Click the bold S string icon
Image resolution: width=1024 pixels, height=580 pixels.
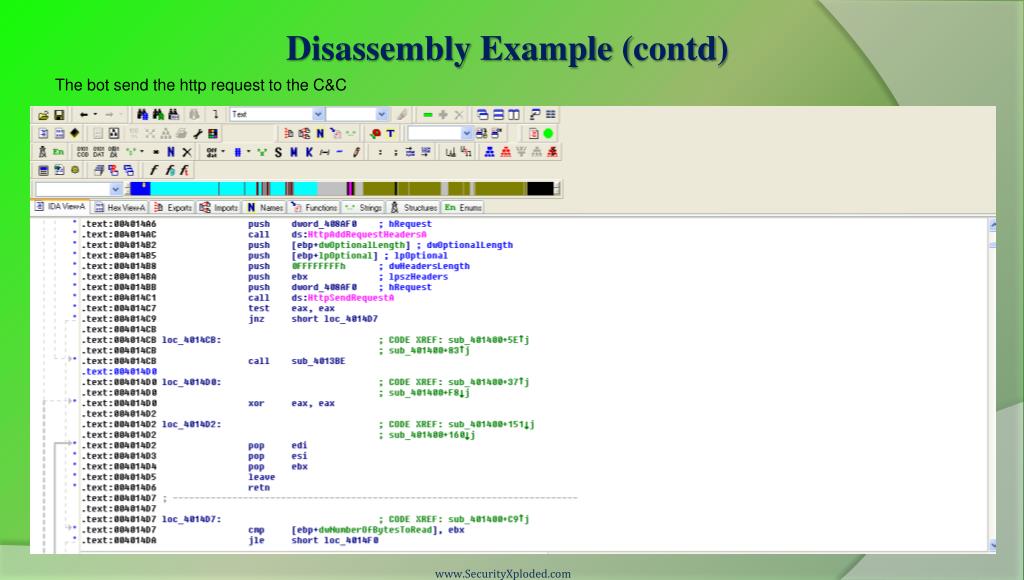pos(278,152)
